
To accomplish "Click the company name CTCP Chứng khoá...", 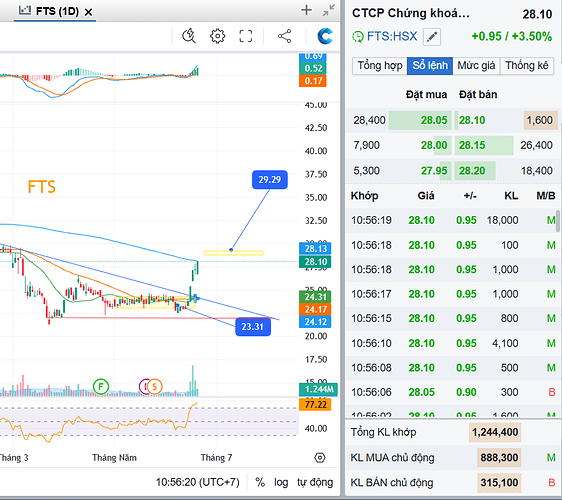I will pyautogui.click(x=410, y=14).
